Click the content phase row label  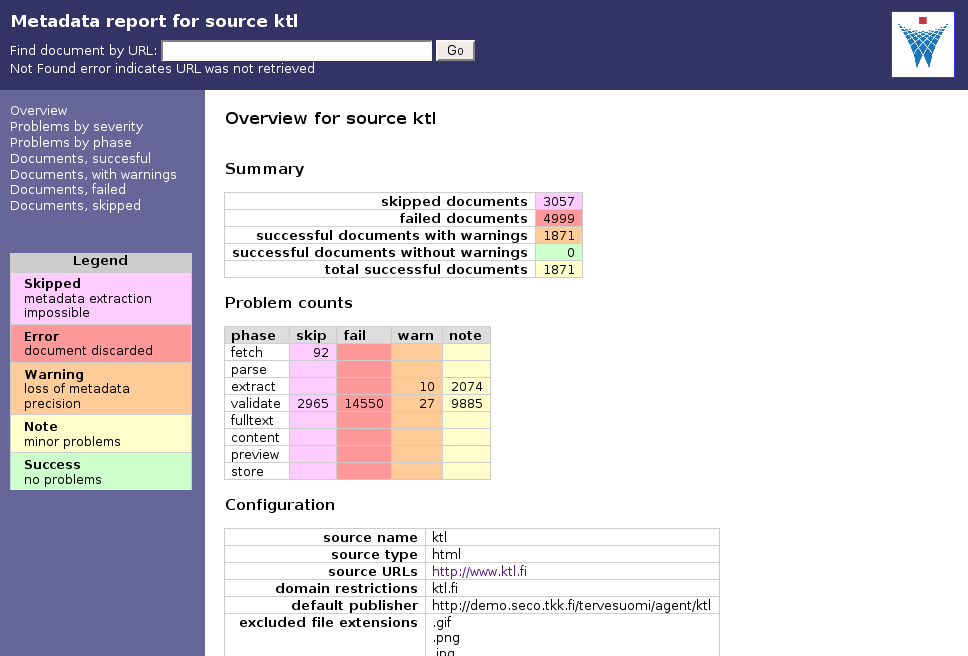[257, 438]
